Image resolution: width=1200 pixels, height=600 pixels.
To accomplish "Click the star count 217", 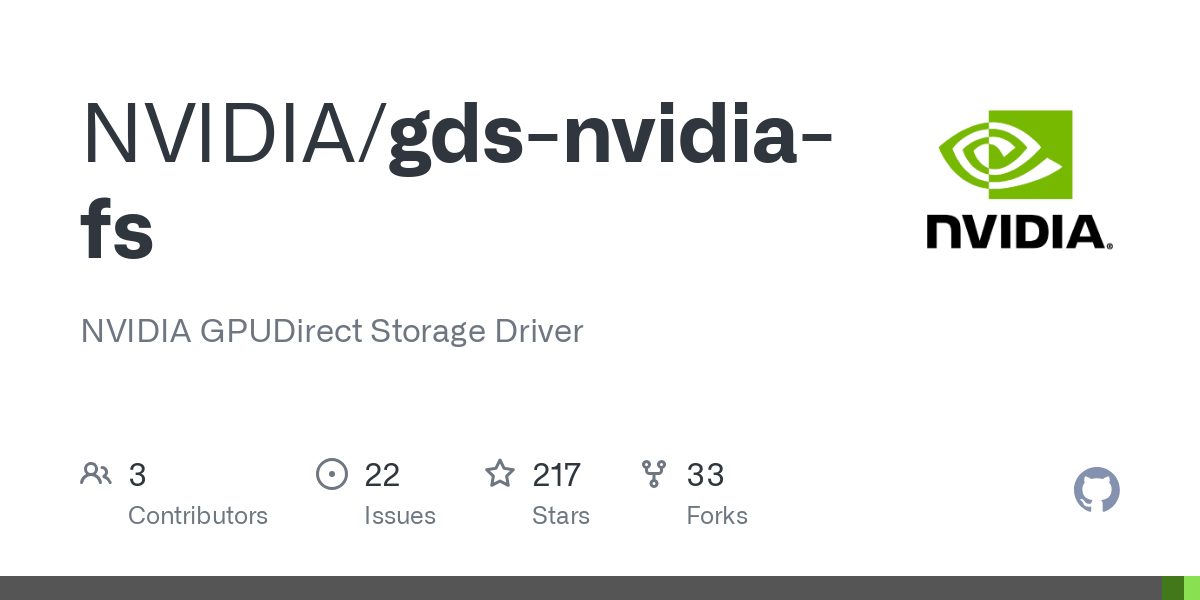I will pyautogui.click(x=556, y=474).
